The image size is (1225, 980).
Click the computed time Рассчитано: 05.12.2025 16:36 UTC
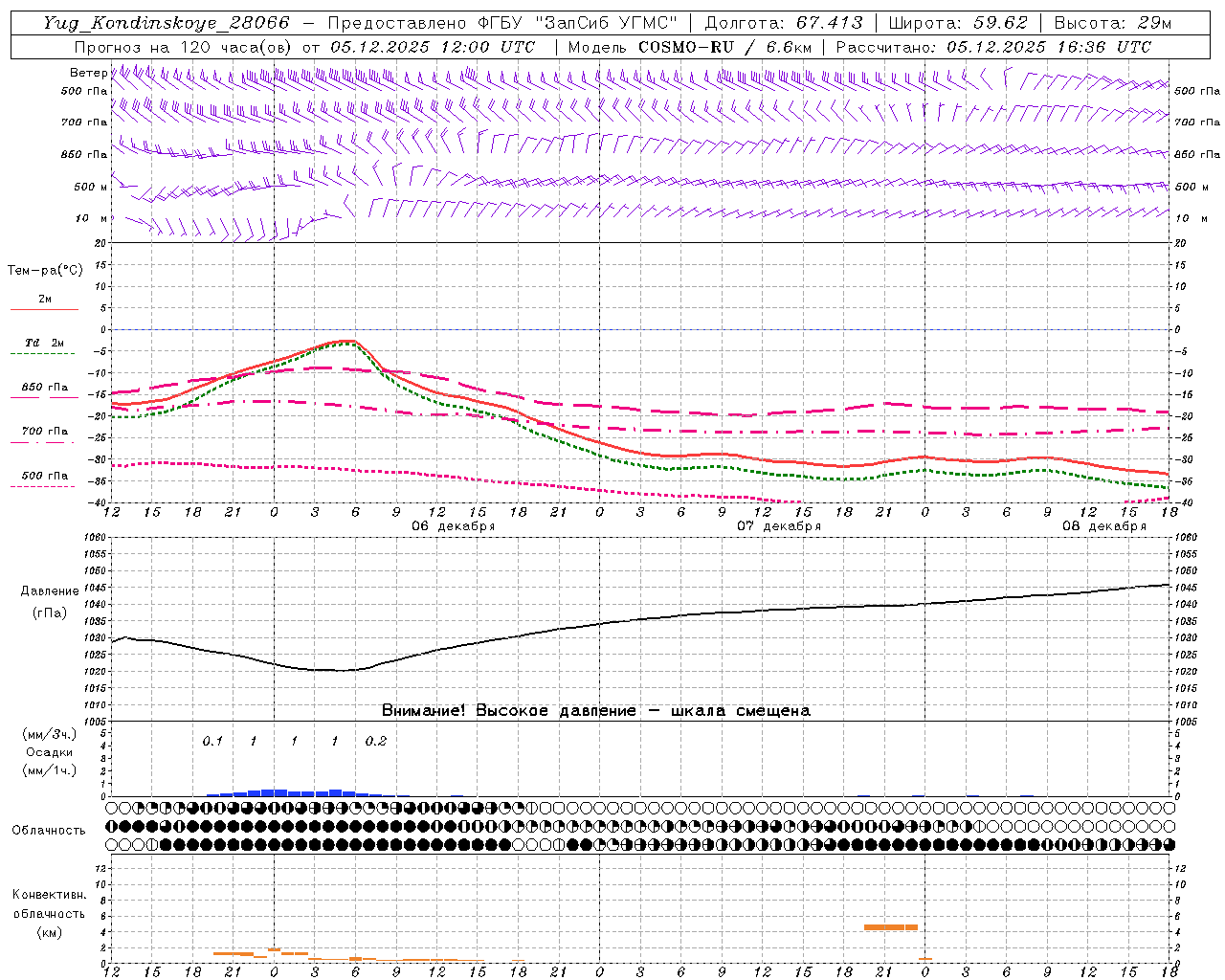(993, 47)
